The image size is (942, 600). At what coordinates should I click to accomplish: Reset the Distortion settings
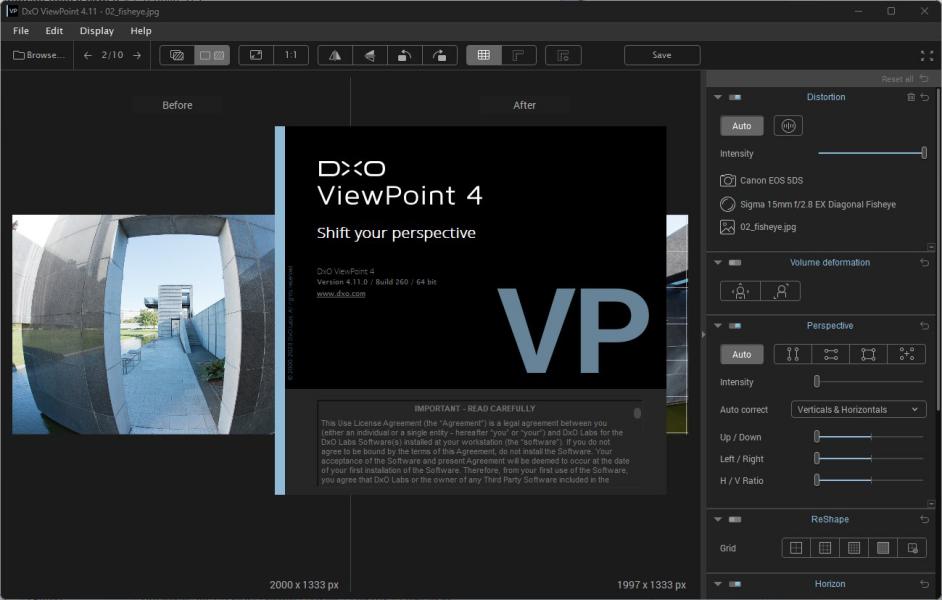click(x=925, y=97)
